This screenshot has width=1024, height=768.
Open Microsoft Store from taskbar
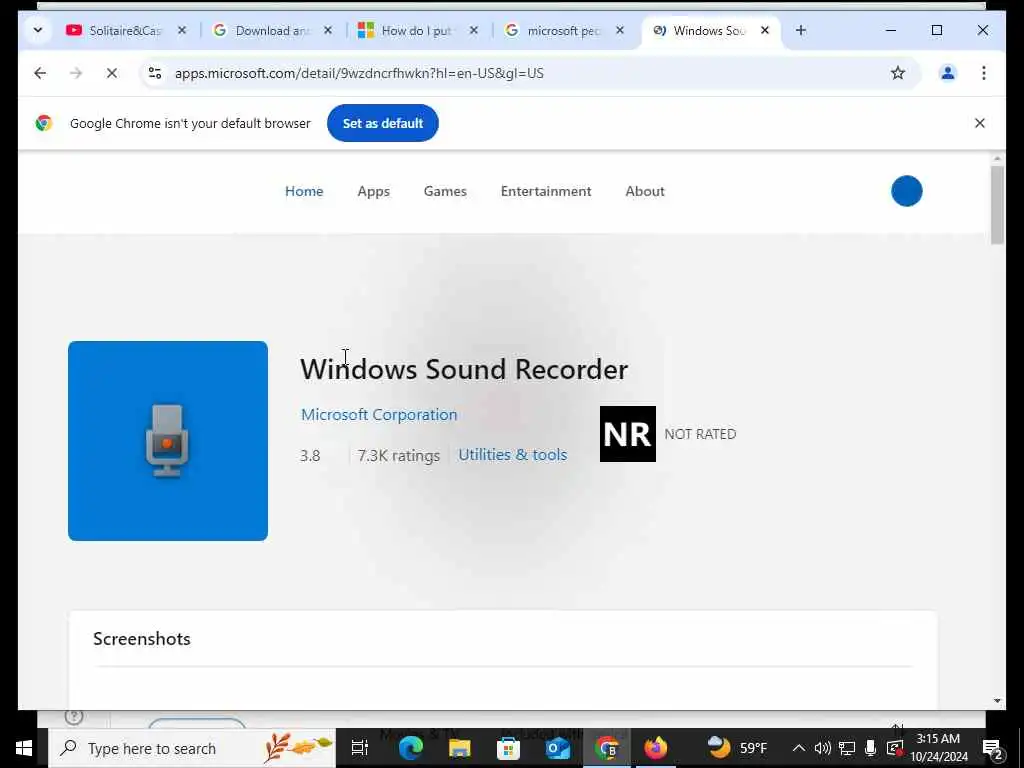[508, 748]
